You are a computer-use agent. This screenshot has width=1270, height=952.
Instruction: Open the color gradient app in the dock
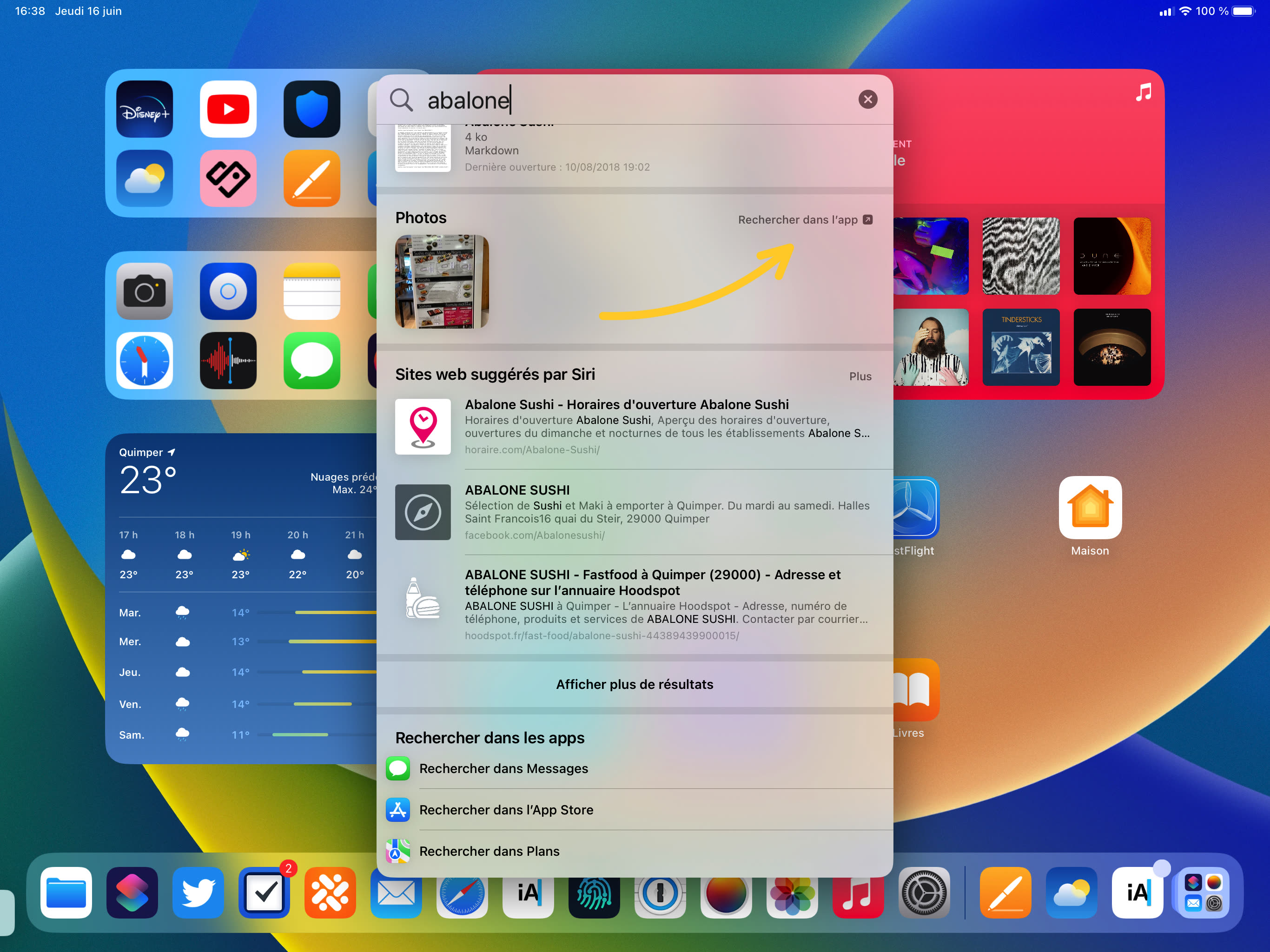(x=726, y=897)
